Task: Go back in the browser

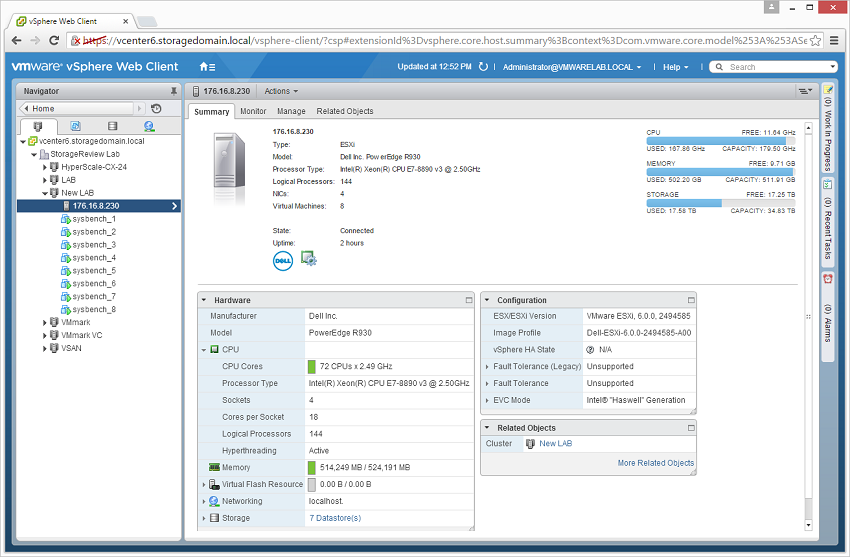Action: pos(16,40)
